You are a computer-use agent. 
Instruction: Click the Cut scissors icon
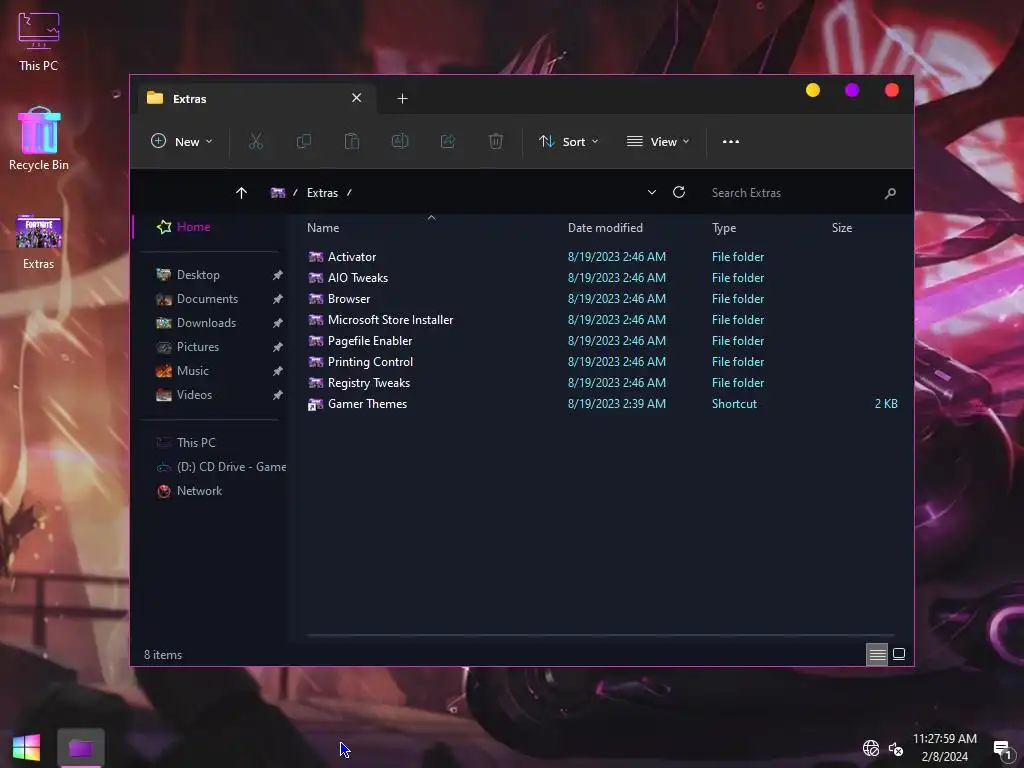[x=255, y=141]
